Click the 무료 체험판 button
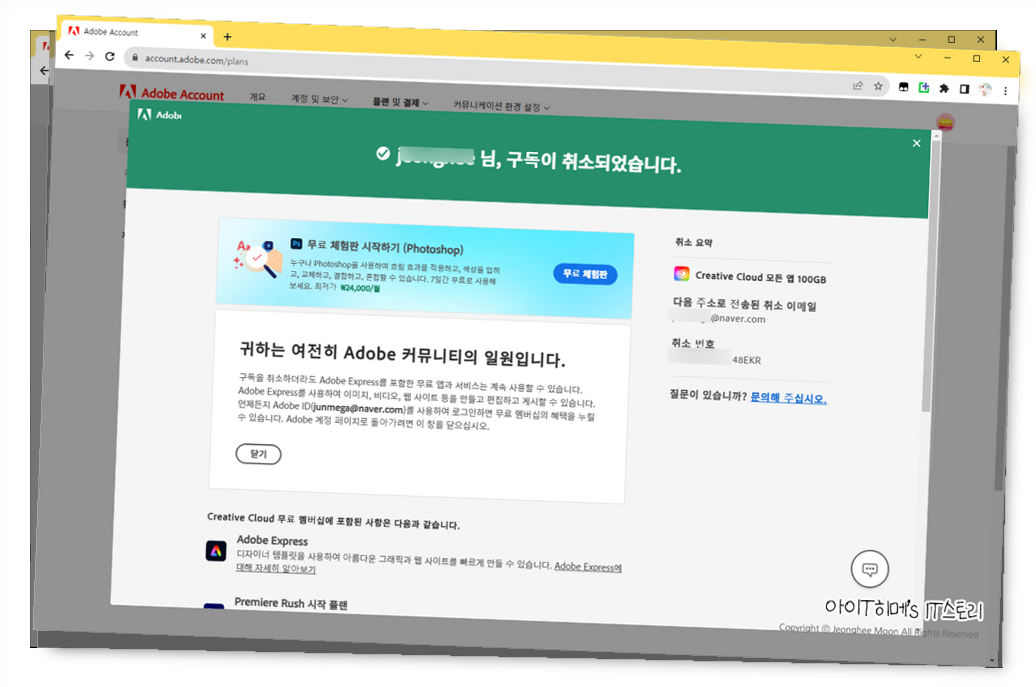The image size is (1036, 687). [x=585, y=274]
